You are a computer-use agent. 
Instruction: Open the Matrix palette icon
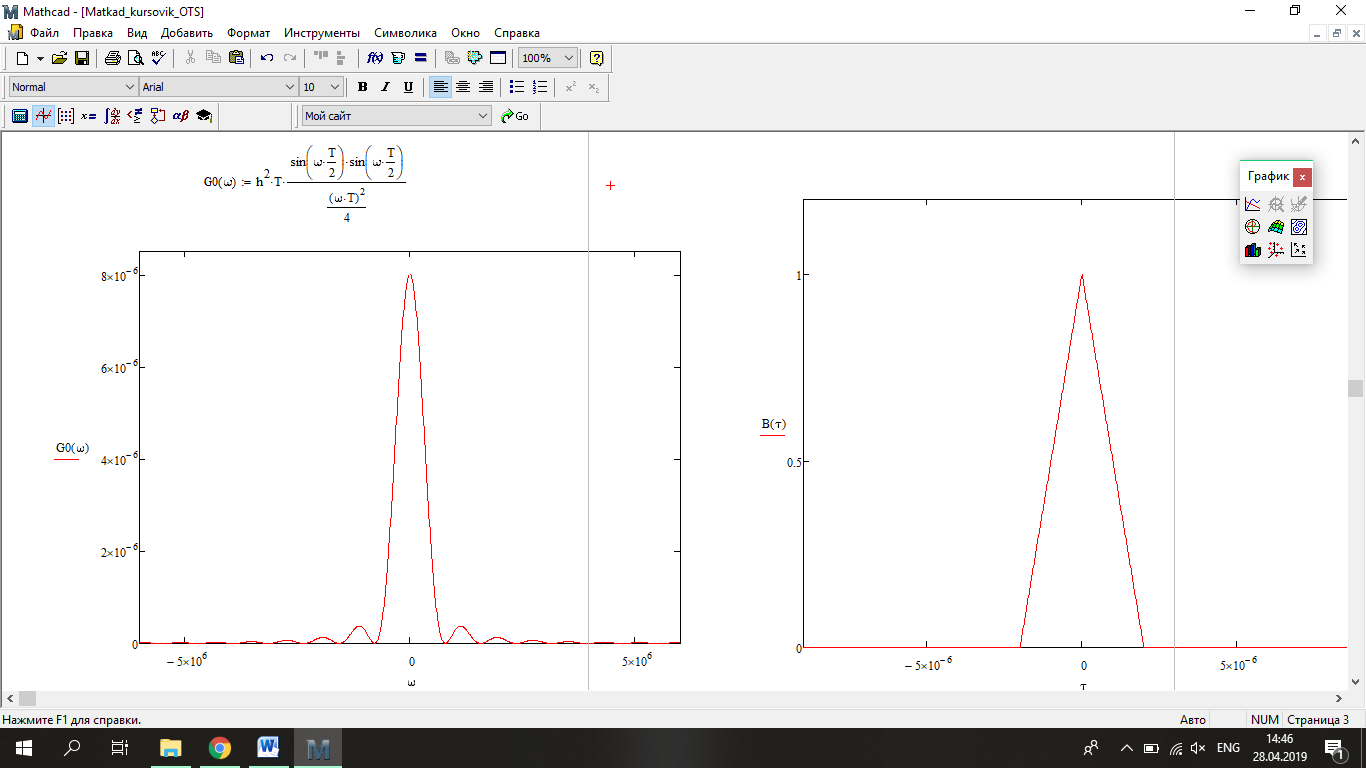[66, 116]
